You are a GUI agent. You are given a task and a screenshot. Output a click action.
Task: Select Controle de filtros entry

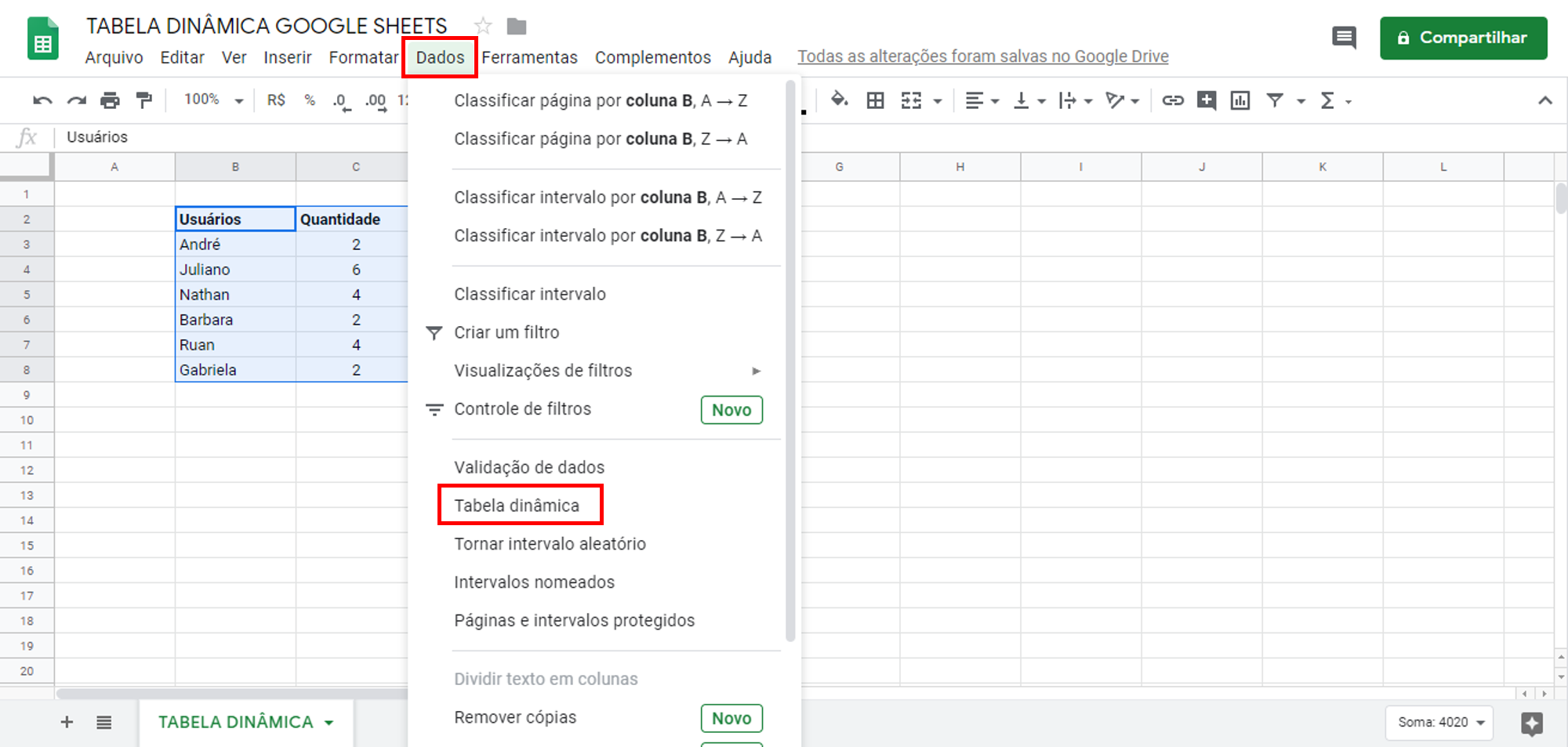[x=522, y=409]
